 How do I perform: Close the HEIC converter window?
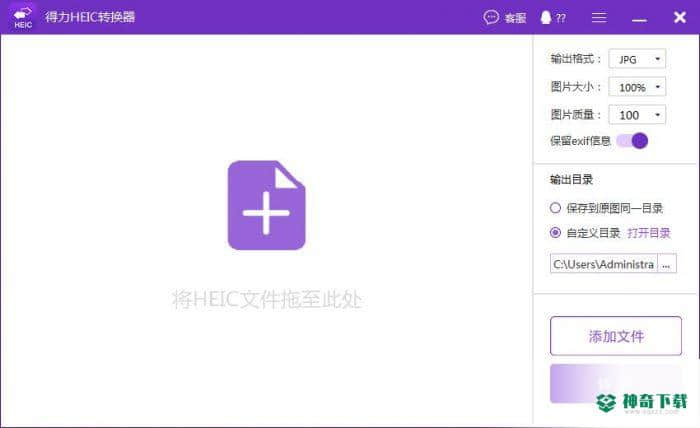click(679, 17)
